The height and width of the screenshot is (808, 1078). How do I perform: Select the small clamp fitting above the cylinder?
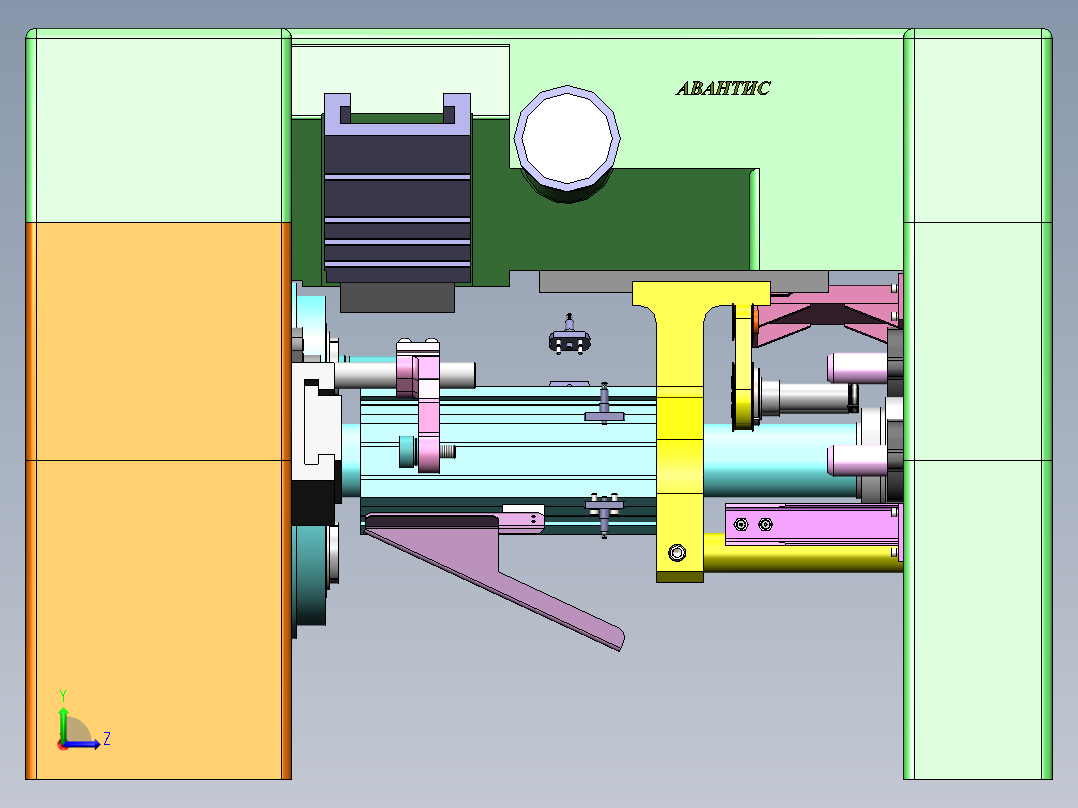569,341
